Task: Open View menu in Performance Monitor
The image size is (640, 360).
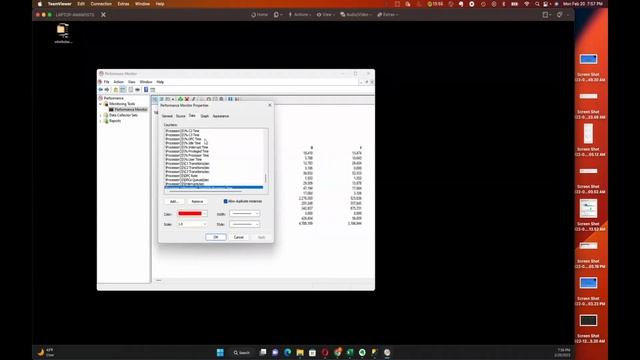Action: [x=131, y=82]
